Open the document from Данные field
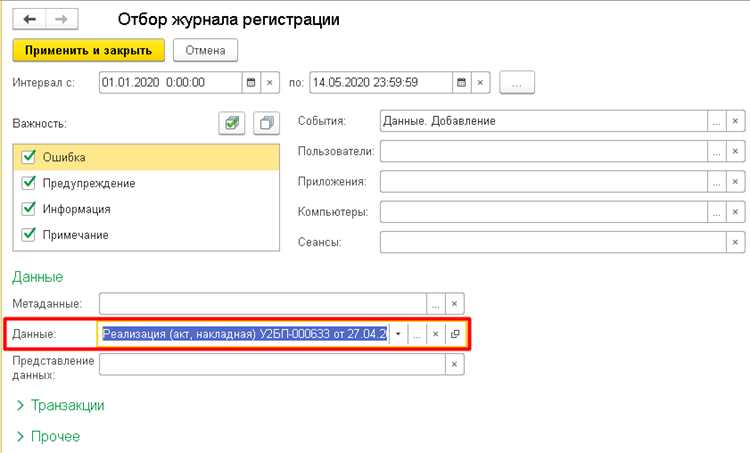Image resolution: width=750 pixels, height=453 pixels. 454,334
